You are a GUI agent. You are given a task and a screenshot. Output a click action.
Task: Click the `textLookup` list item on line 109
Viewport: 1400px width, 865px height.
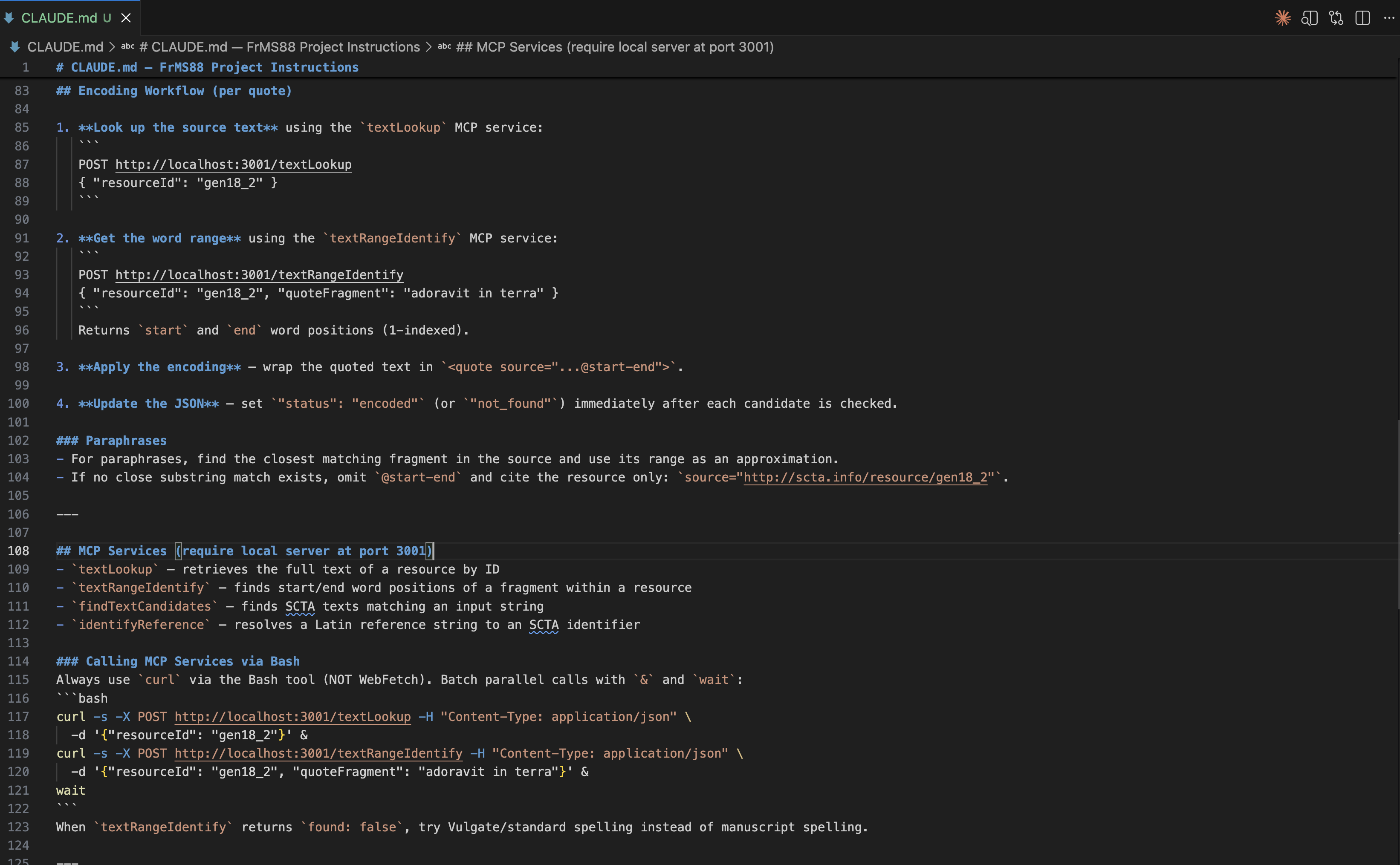tap(278, 570)
